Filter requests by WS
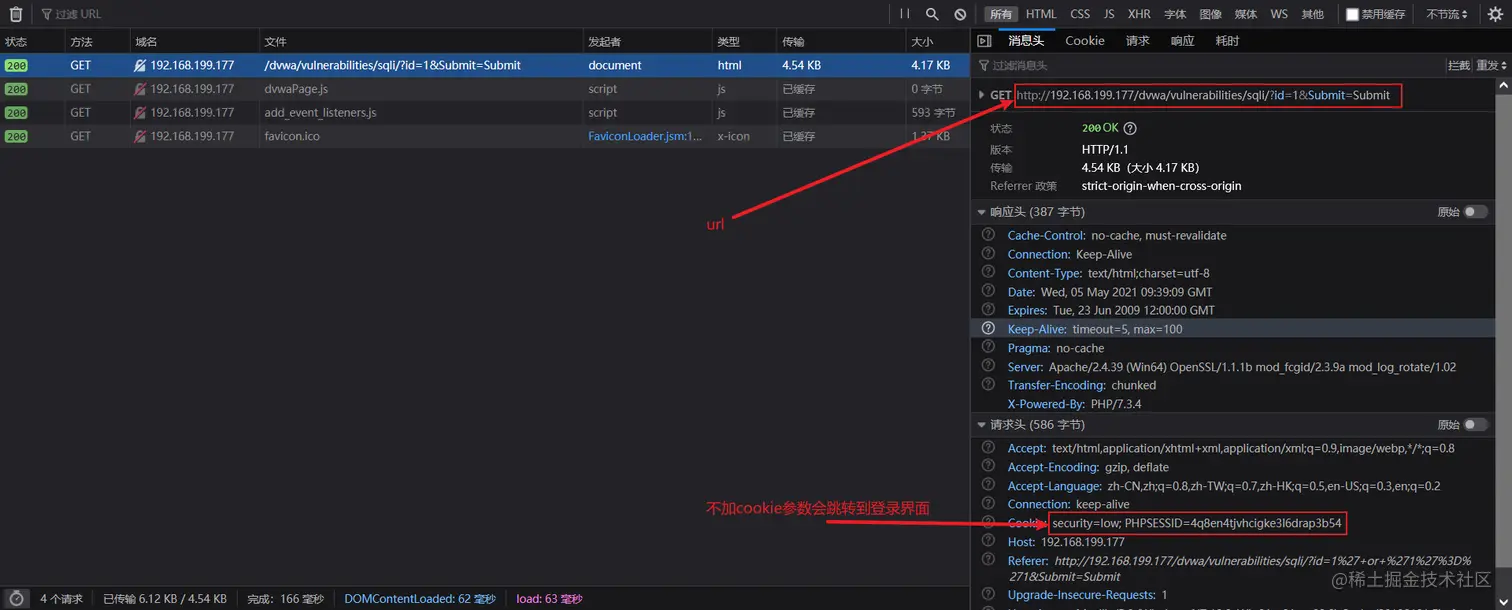1512x610 pixels. pos(1279,14)
